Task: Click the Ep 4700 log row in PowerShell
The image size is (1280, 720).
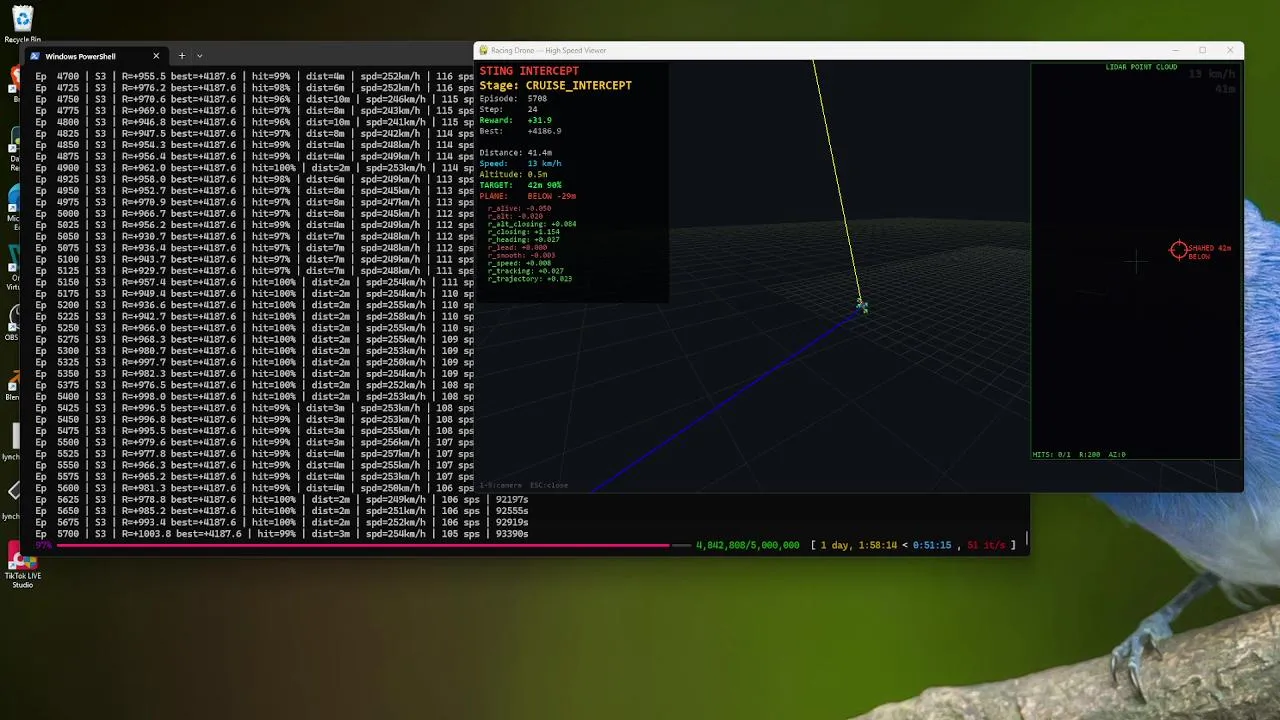Action: (255, 76)
